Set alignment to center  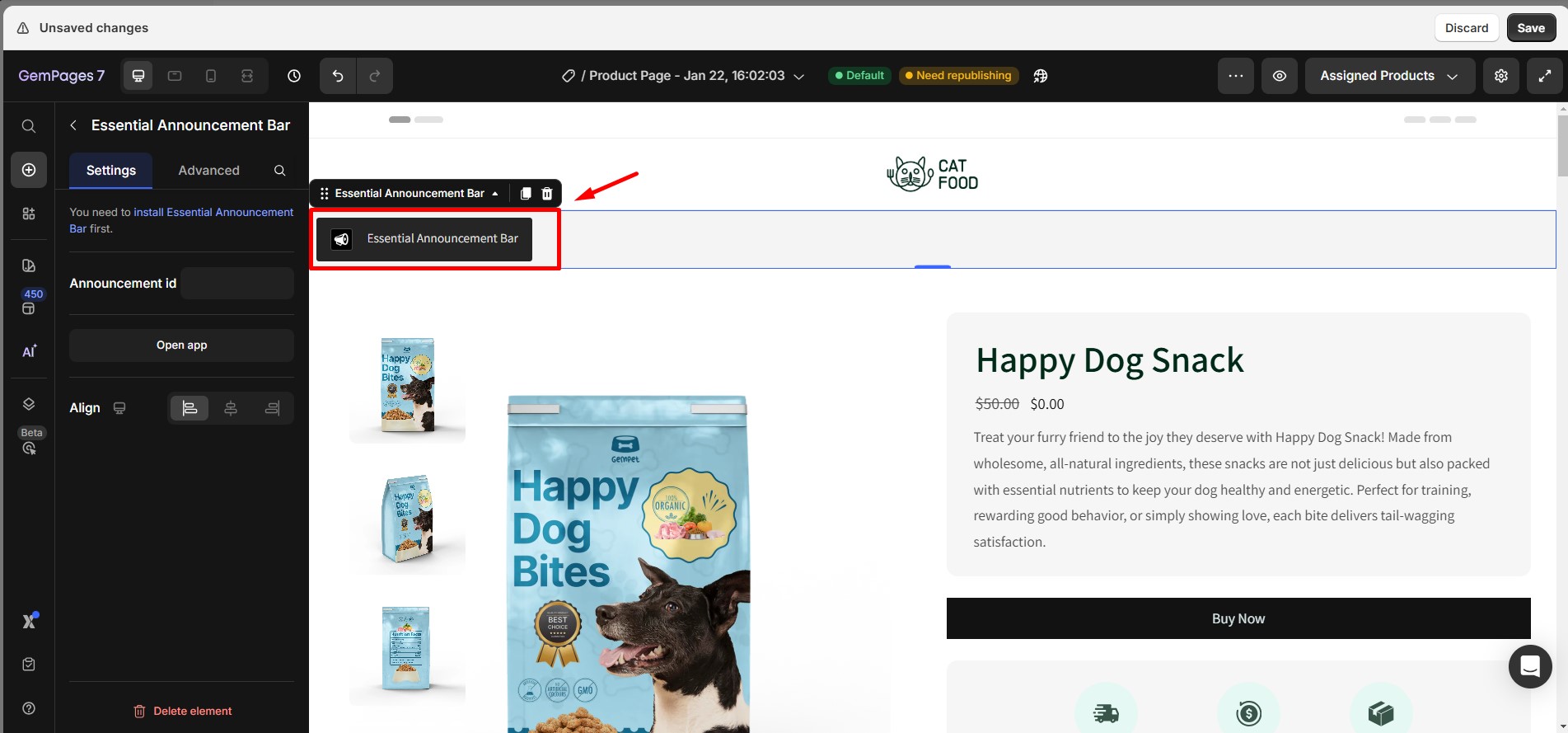click(231, 408)
